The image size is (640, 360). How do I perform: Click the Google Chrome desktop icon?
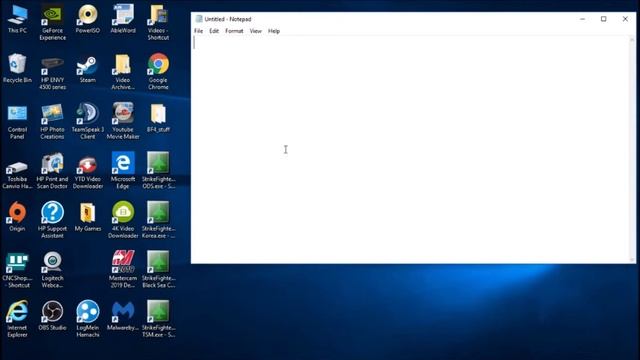click(x=158, y=72)
